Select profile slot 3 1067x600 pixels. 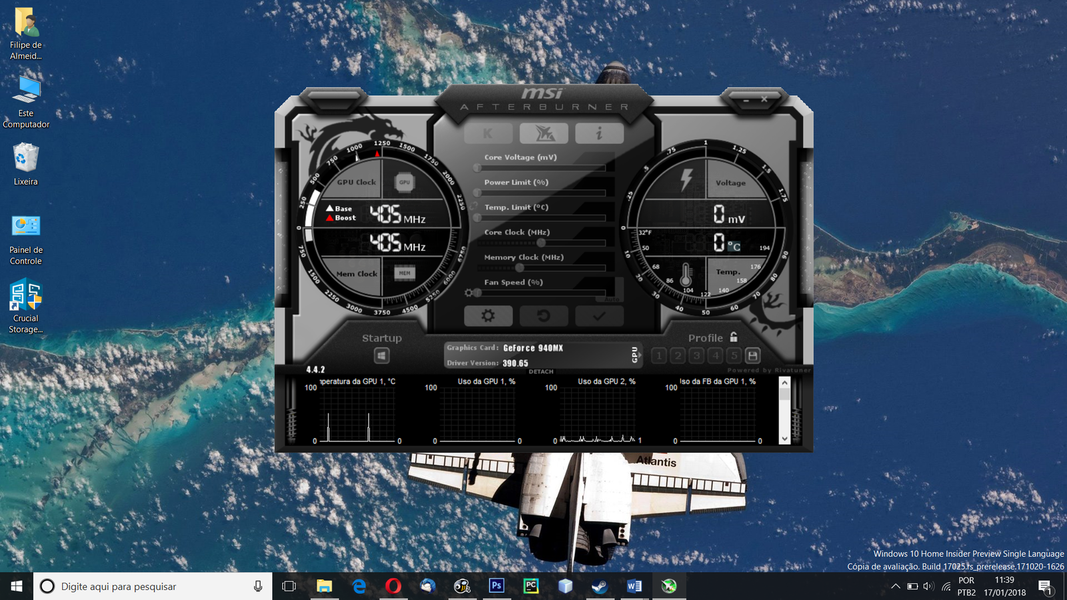coord(696,356)
